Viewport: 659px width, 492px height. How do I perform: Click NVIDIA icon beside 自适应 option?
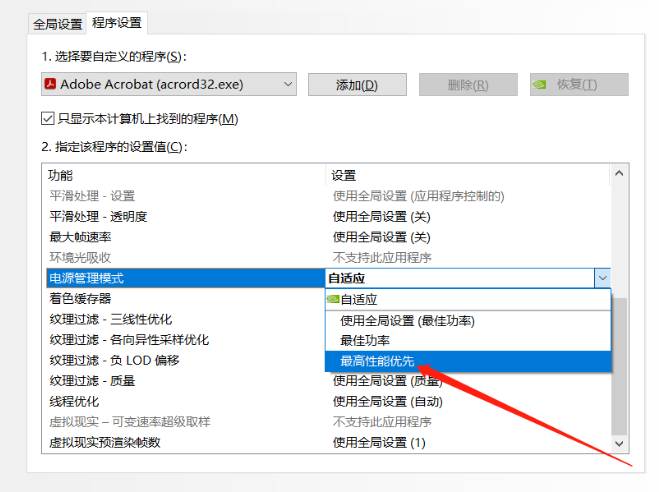point(333,299)
